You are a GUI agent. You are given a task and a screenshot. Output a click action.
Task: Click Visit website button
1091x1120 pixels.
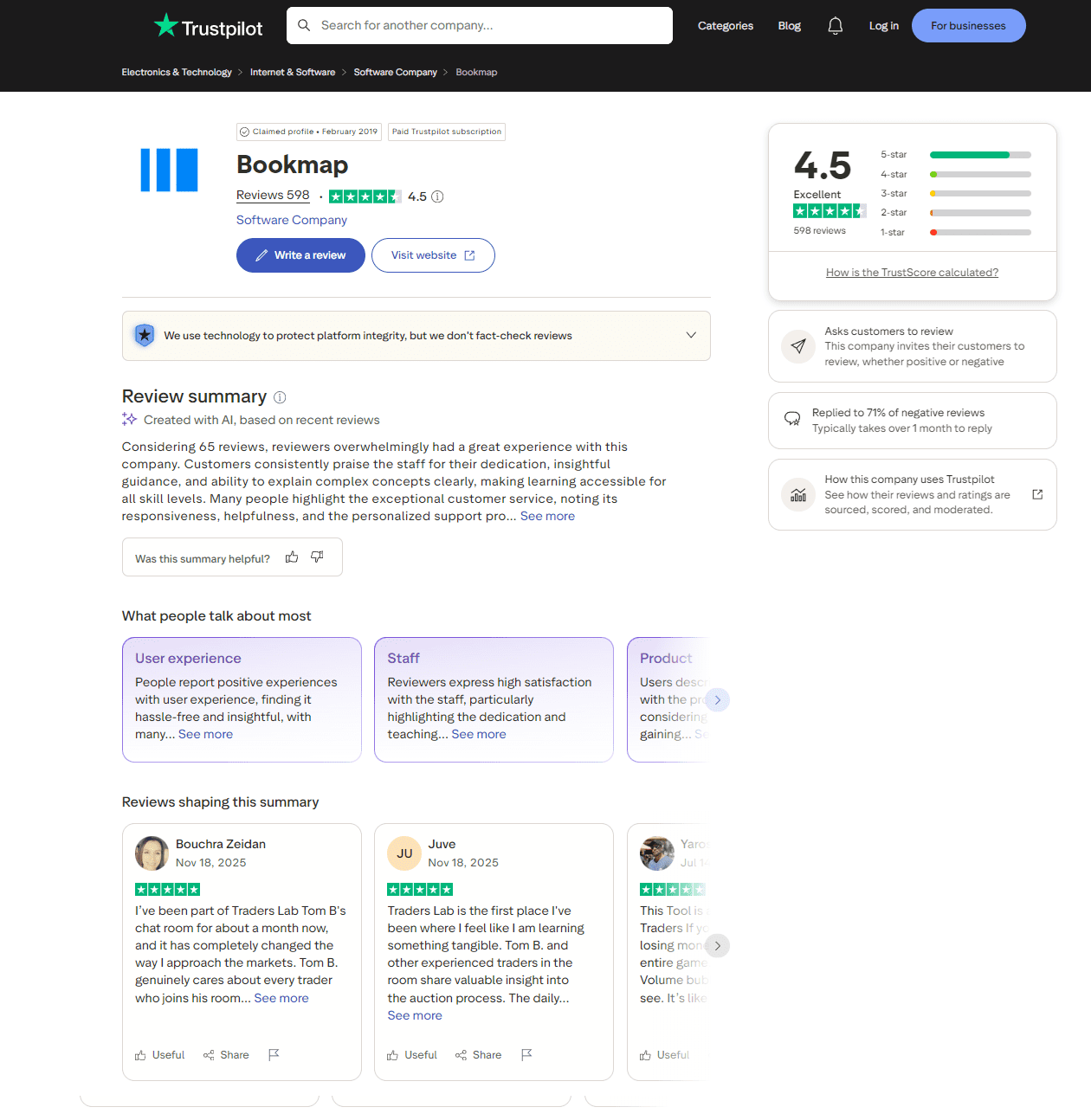433,255
